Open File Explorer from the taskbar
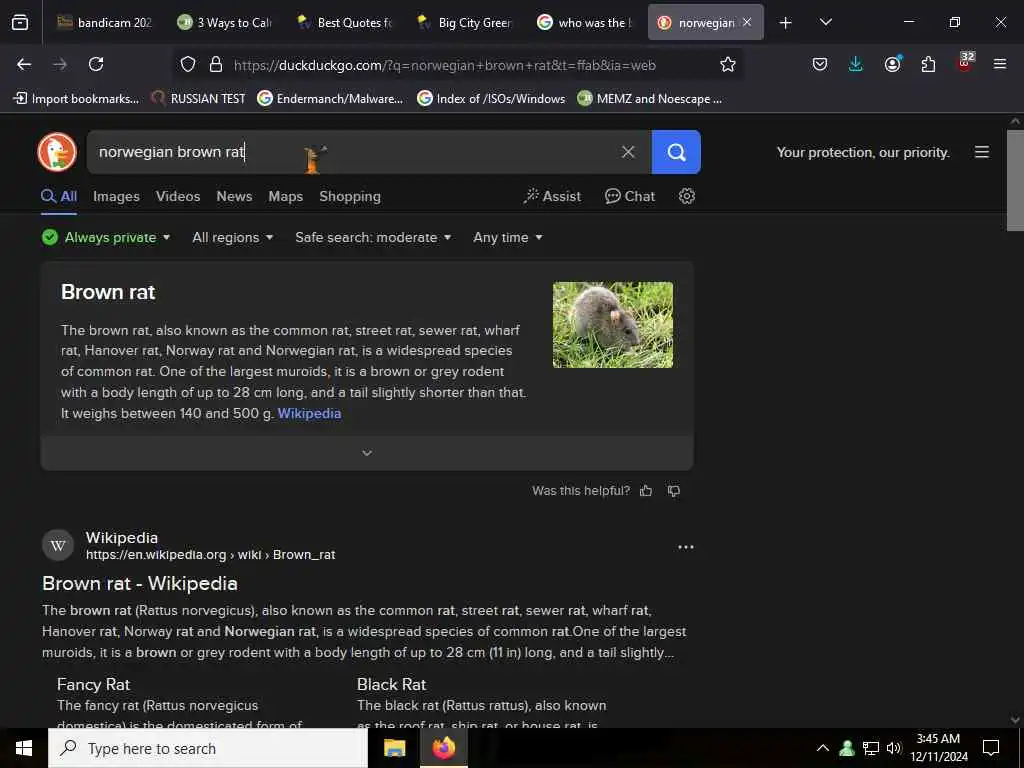 point(394,748)
